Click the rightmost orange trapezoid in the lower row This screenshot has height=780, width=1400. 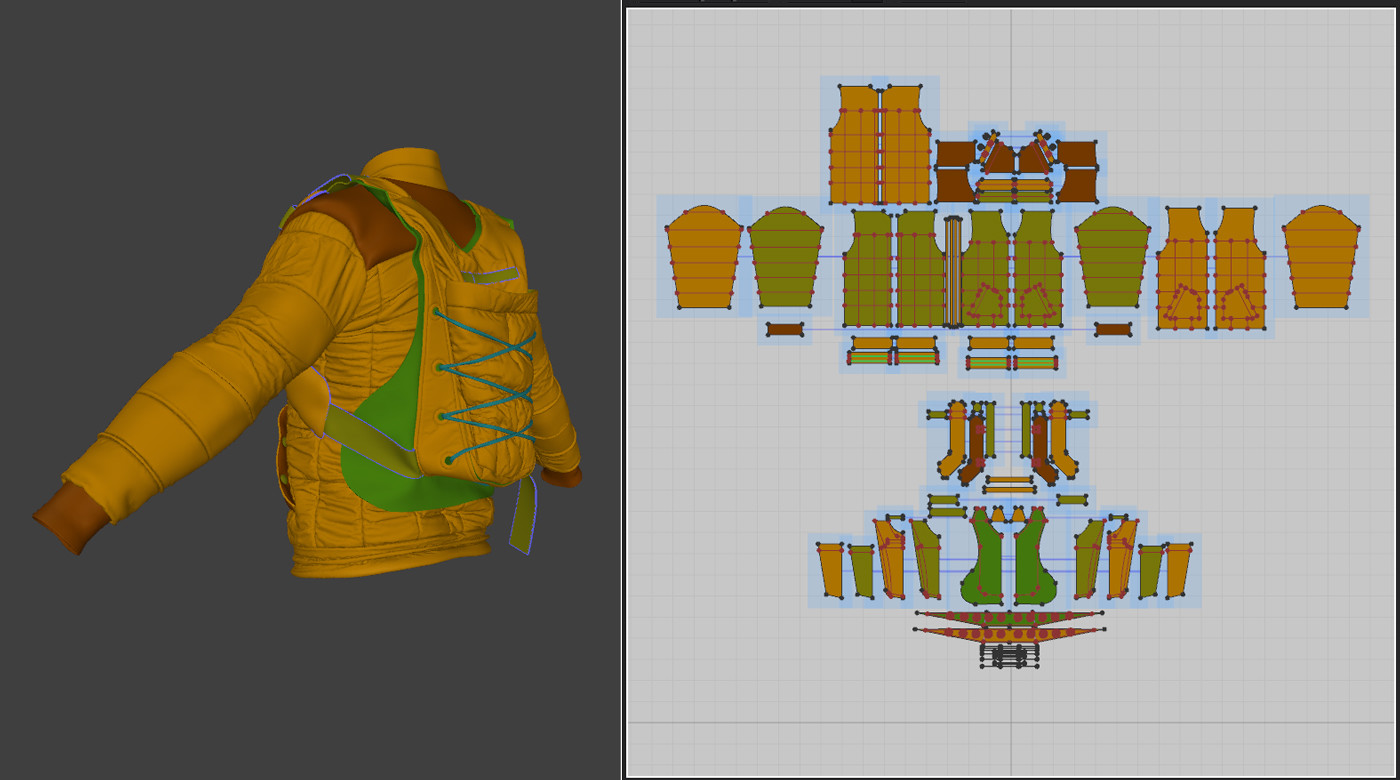(x=1179, y=570)
